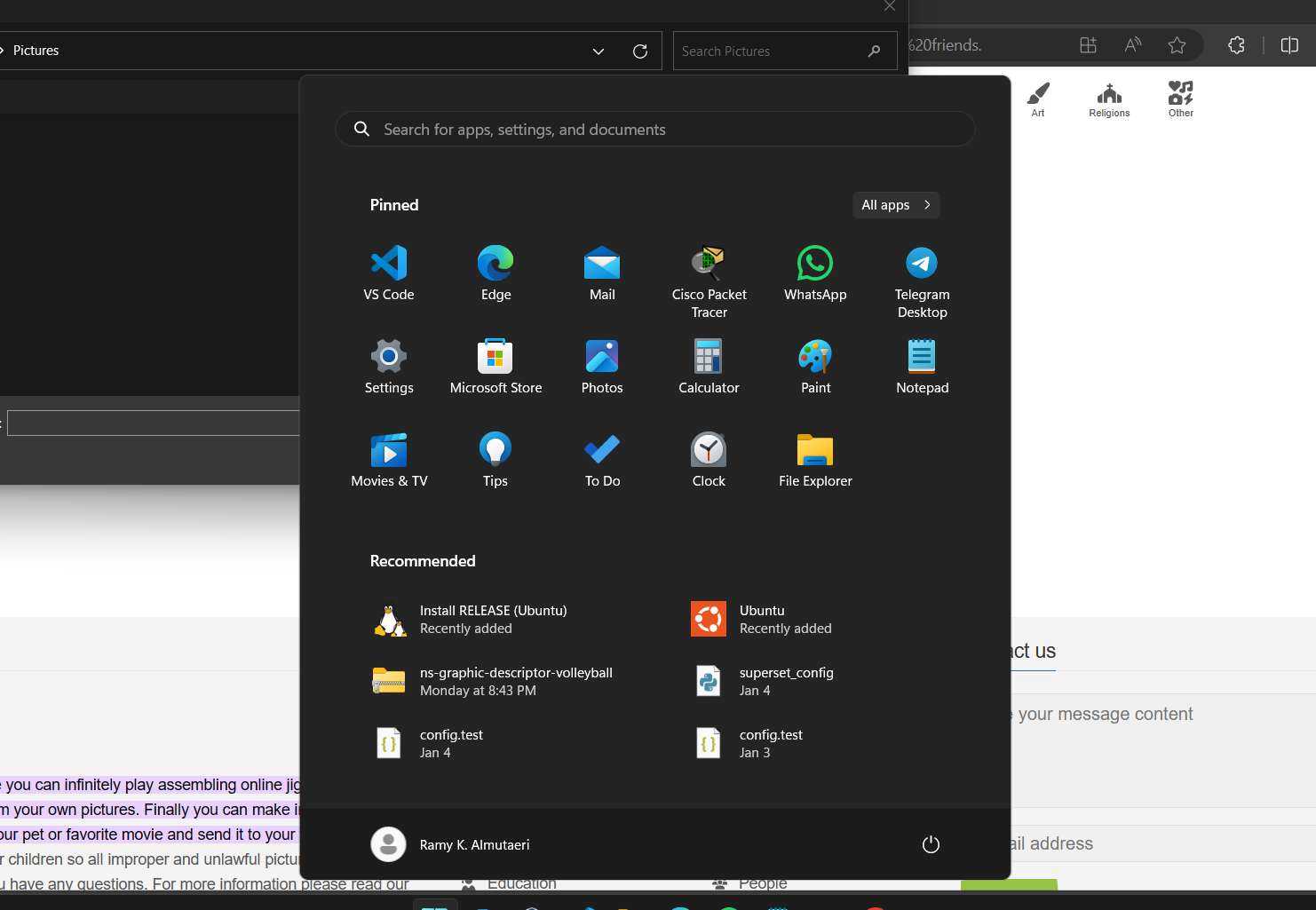Add page to favorites with star icon
This screenshot has height=910, width=1316.
click(1177, 45)
